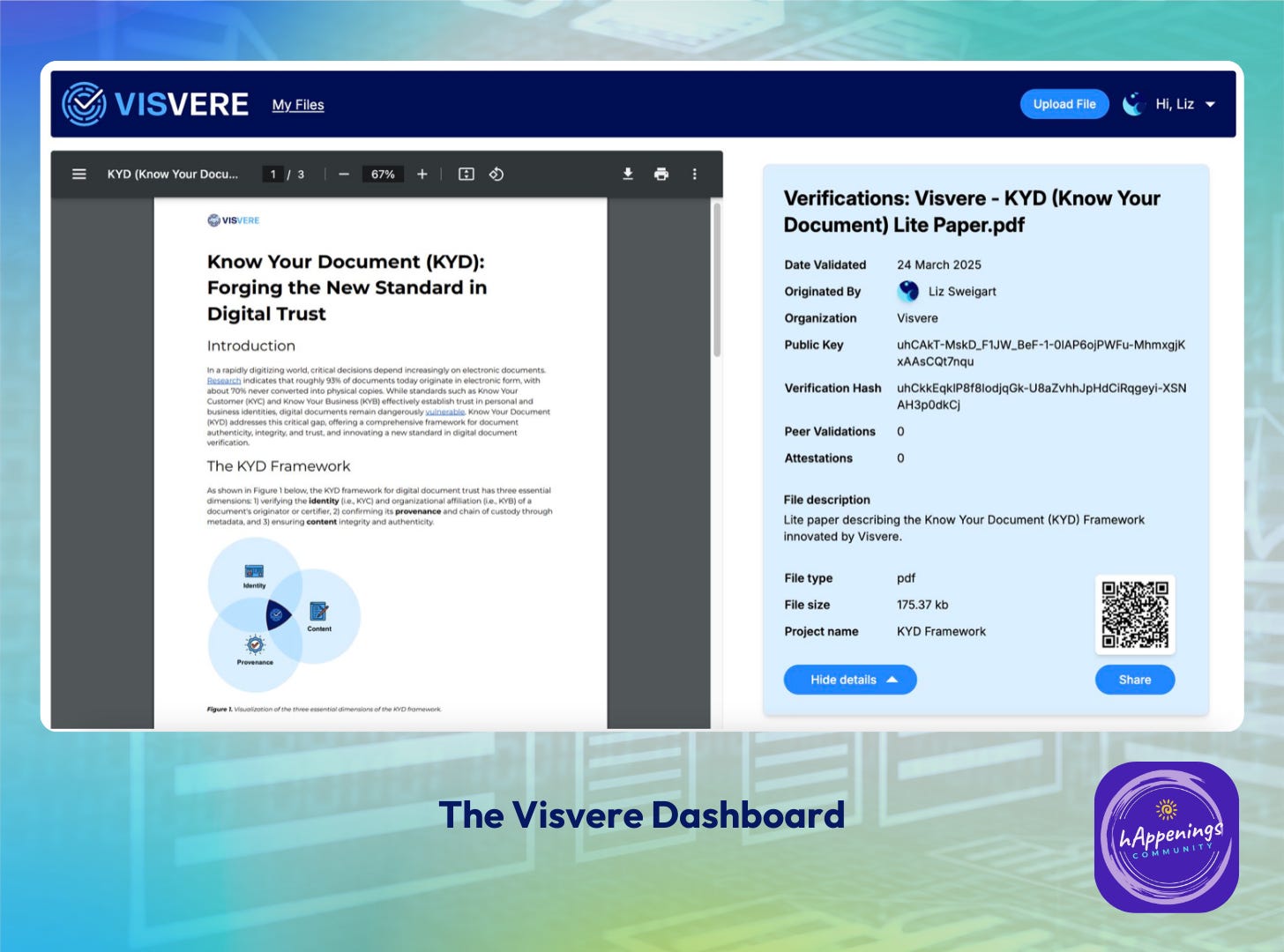The height and width of the screenshot is (952, 1284).
Task: Open My Files in the navigation
Action: [x=298, y=105]
